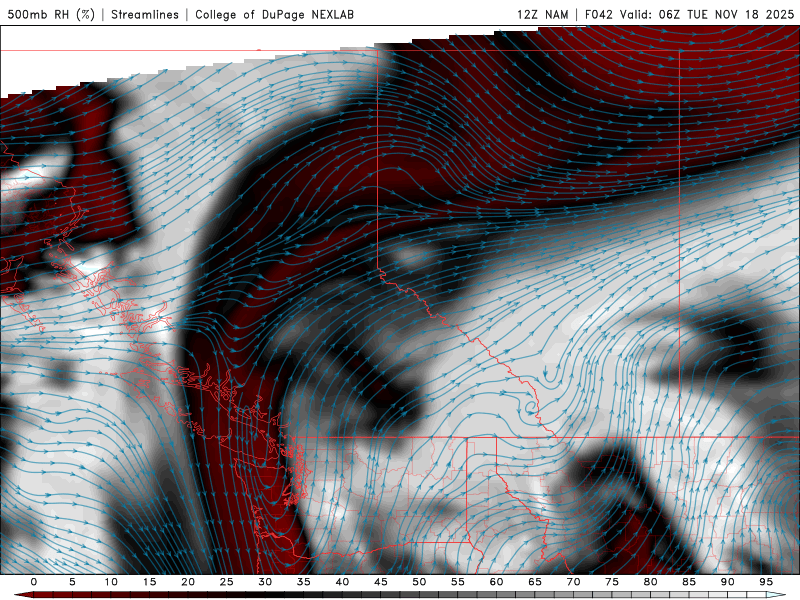
Task: Click the "12Z NAM" model run label
Action: tap(543, 14)
